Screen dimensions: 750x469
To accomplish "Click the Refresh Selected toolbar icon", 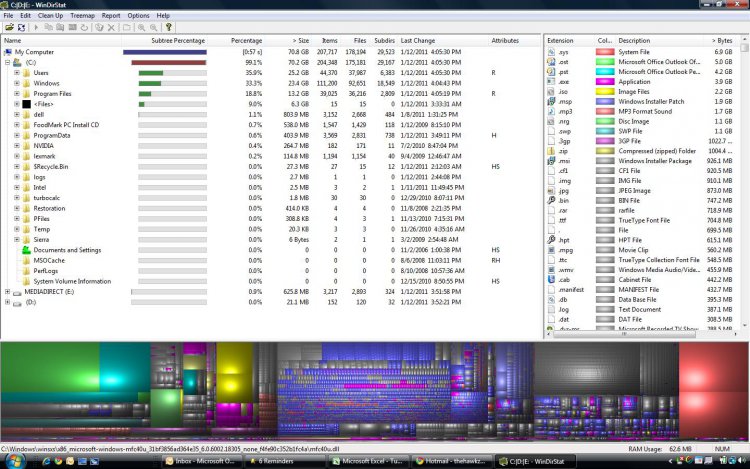I will pos(84,28).
